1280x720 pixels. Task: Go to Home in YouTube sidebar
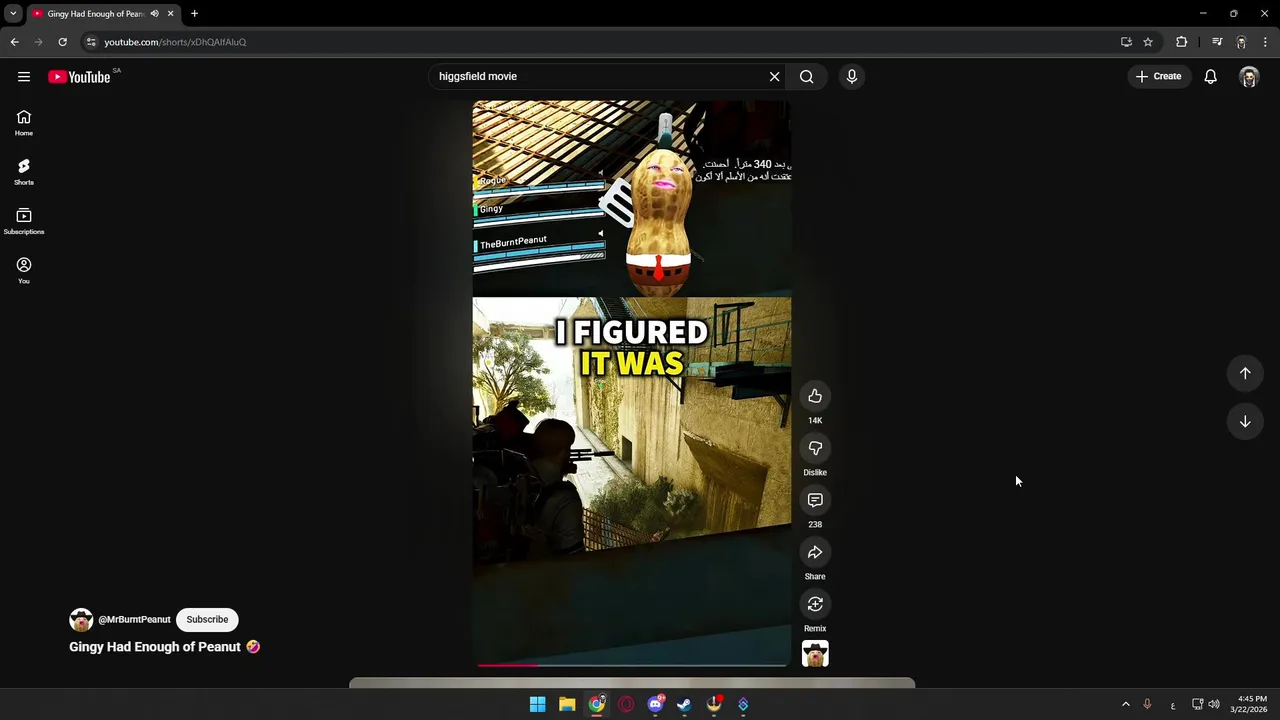coord(24,123)
